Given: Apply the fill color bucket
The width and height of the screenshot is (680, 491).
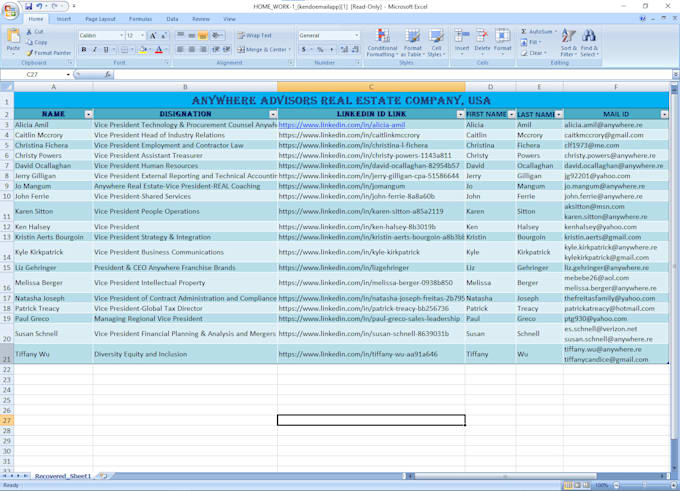Looking at the screenshot, I should click(x=142, y=50).
